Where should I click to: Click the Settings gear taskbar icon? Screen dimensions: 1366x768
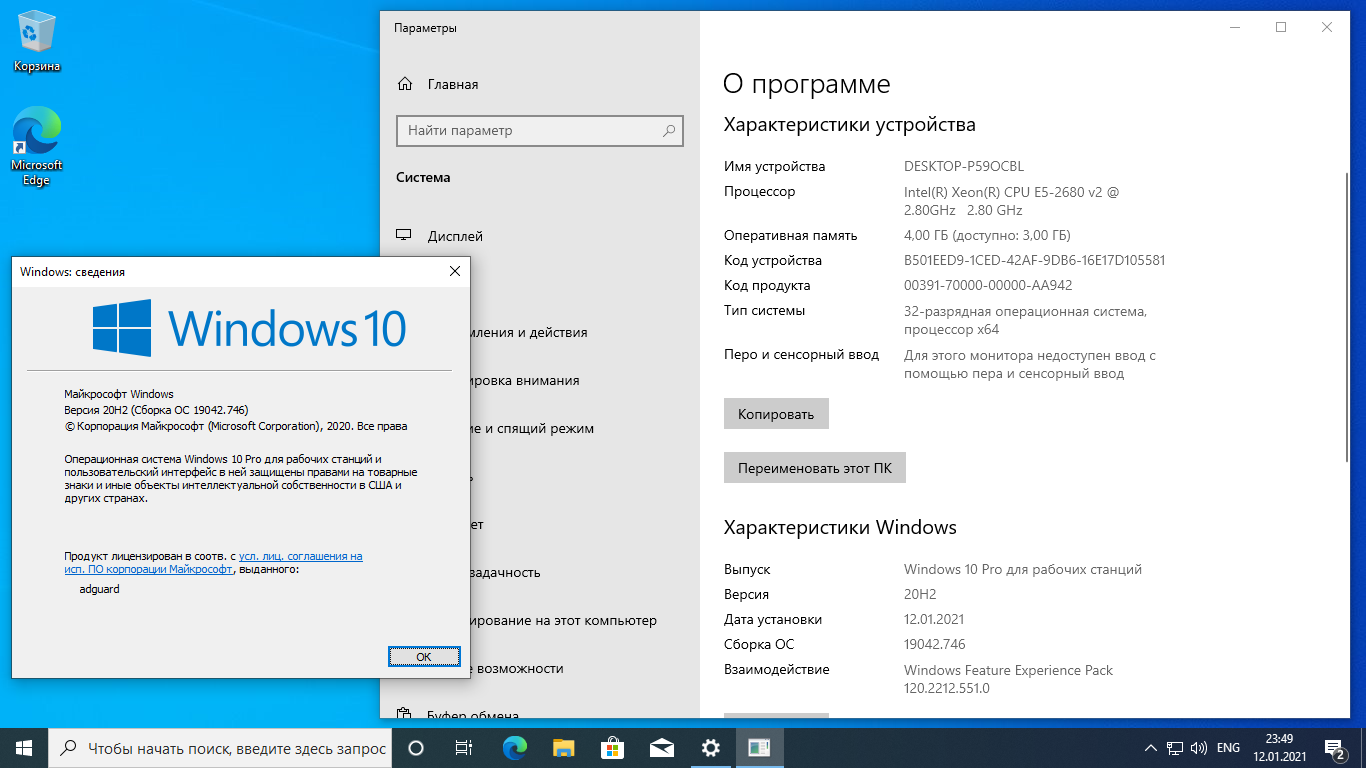tap(711, 748)
